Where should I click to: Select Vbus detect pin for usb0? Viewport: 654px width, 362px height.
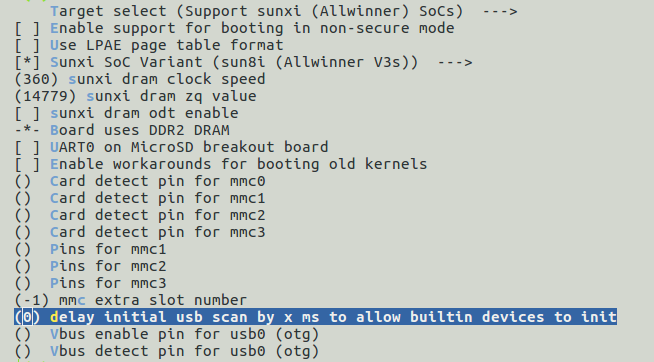[167, 352]
